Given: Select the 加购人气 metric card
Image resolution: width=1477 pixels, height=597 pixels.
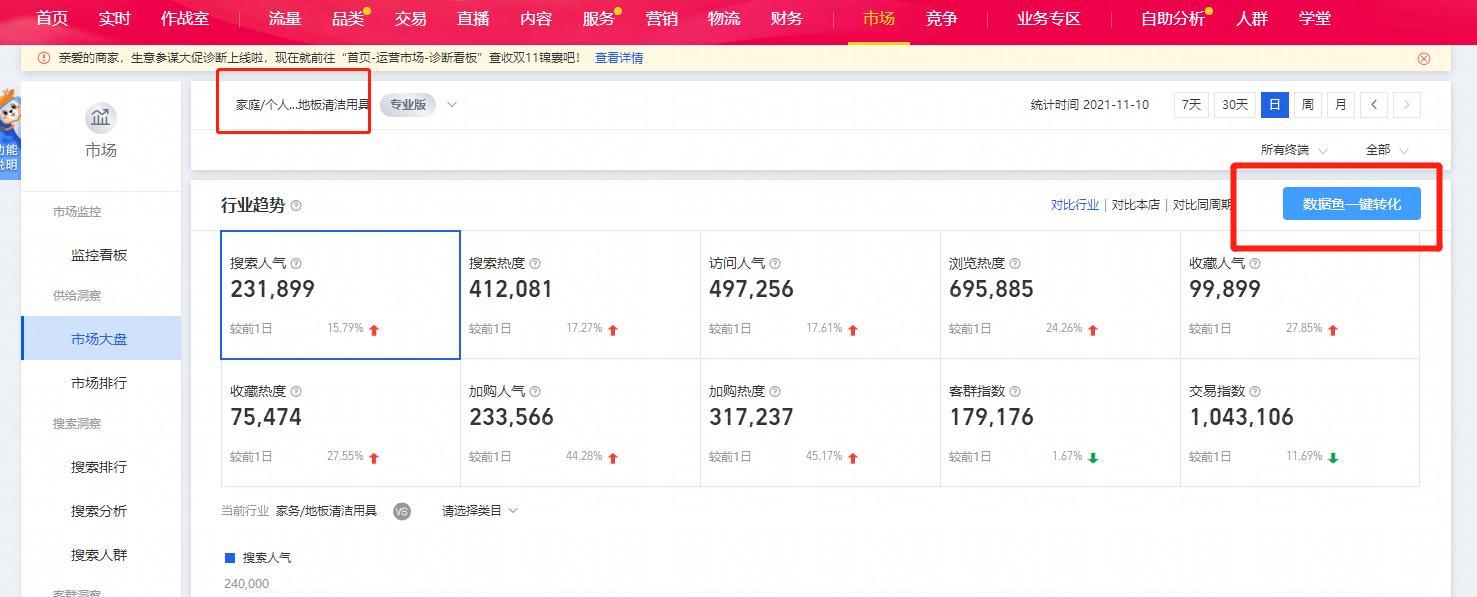Looking at the screenshot, I should pos(580,423).
